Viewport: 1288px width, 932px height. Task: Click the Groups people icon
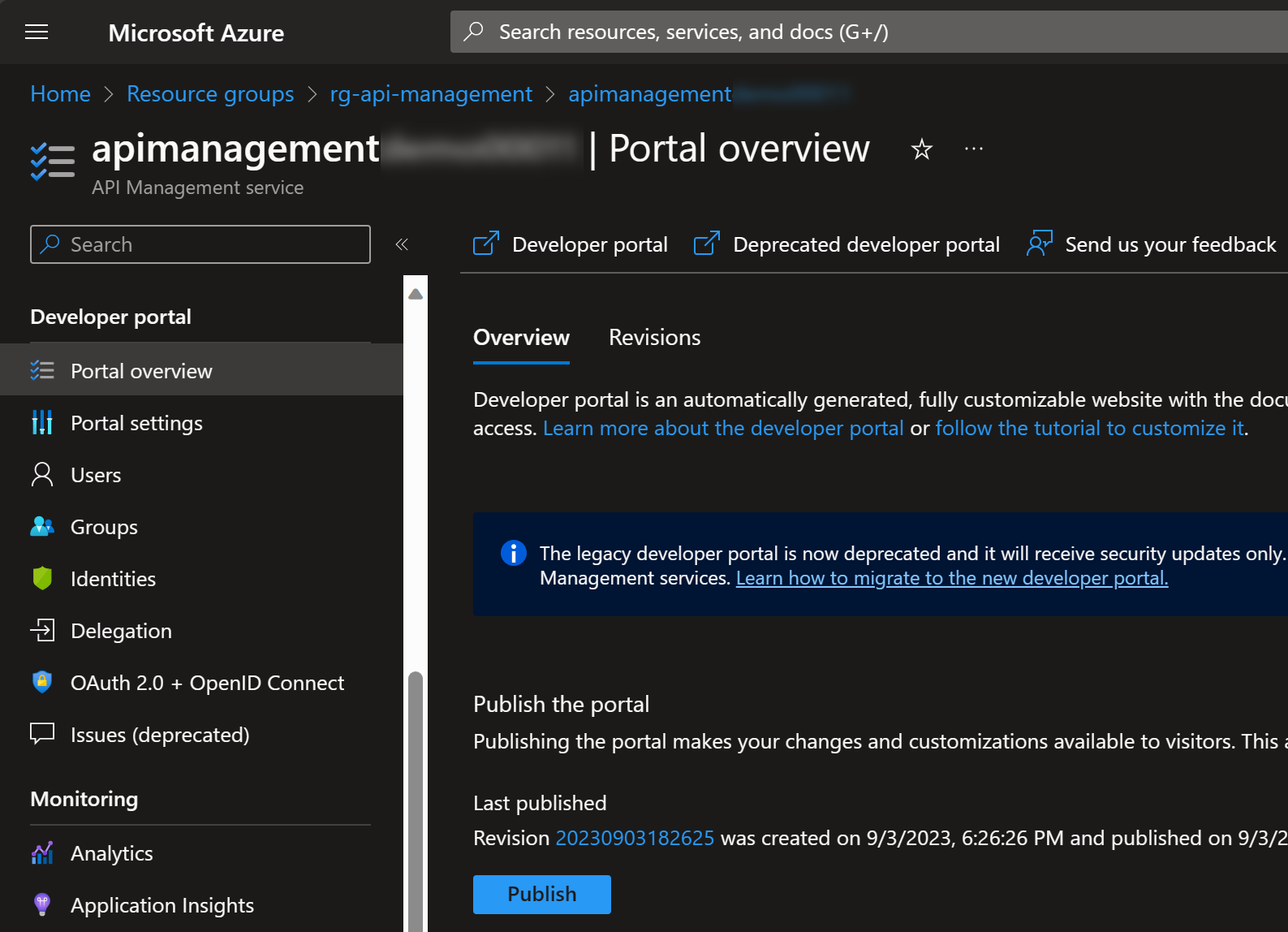42,527
